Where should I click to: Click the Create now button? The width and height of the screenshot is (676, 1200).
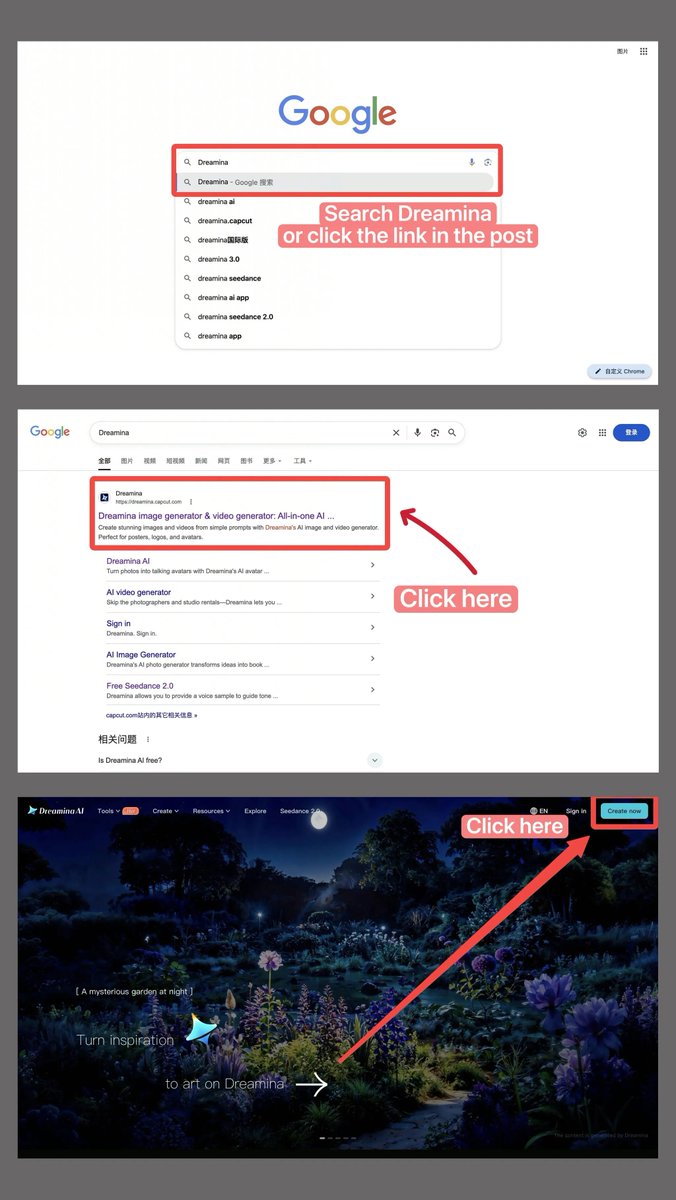[x=625, y=811]
